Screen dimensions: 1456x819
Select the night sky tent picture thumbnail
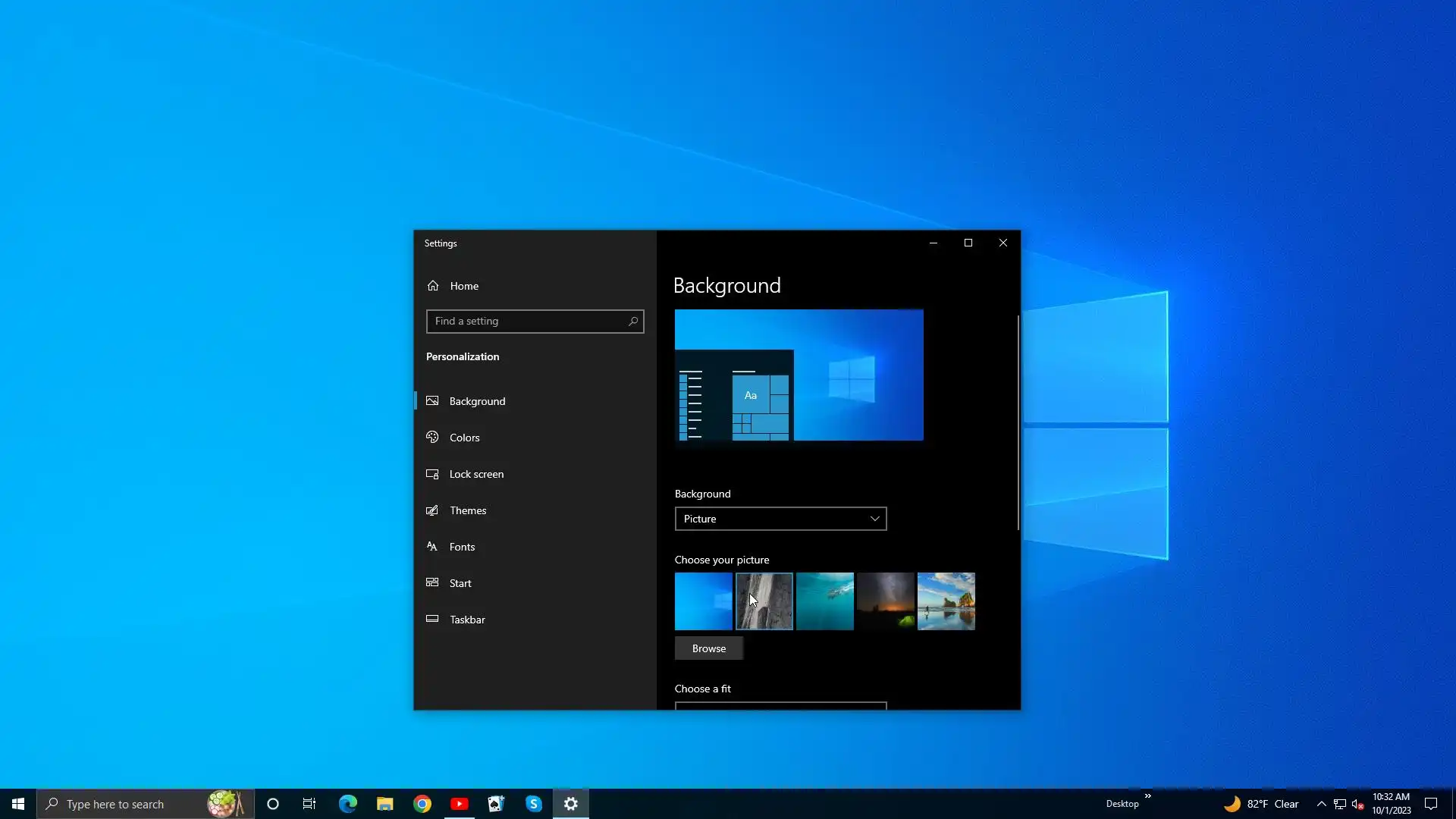[x=885, y=601]
